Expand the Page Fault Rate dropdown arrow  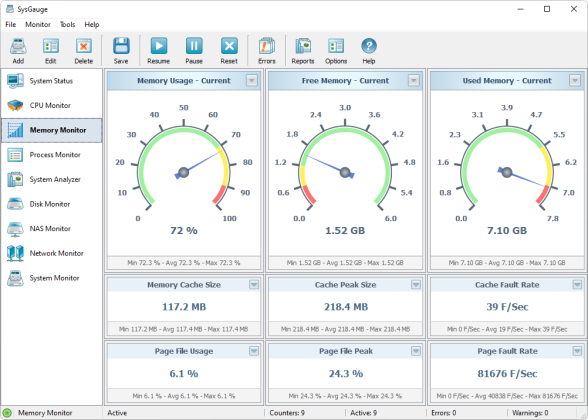click(577, 351)
